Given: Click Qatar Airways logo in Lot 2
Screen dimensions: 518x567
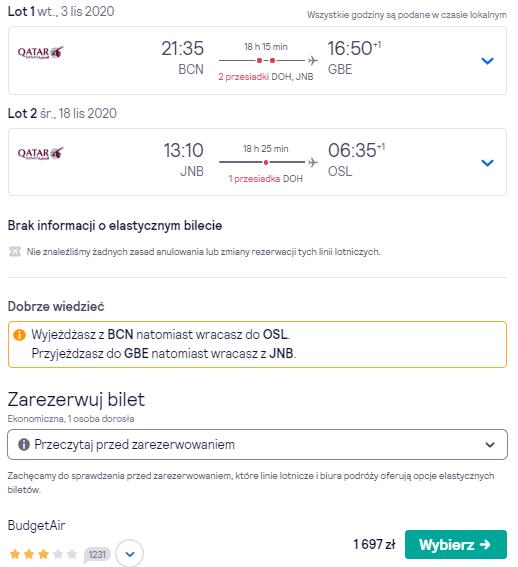Looking at the screenshot, I should tap(41, 154).
